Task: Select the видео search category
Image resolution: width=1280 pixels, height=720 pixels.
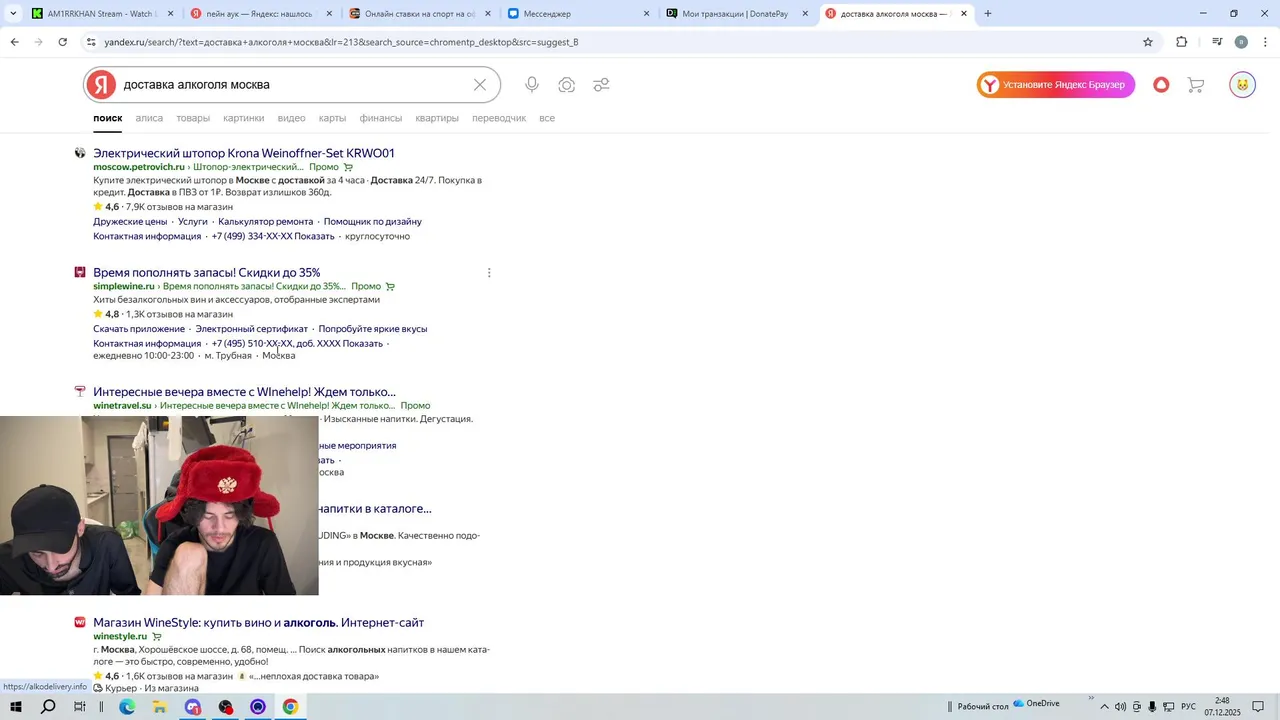Action: click(x=291, y=118)
